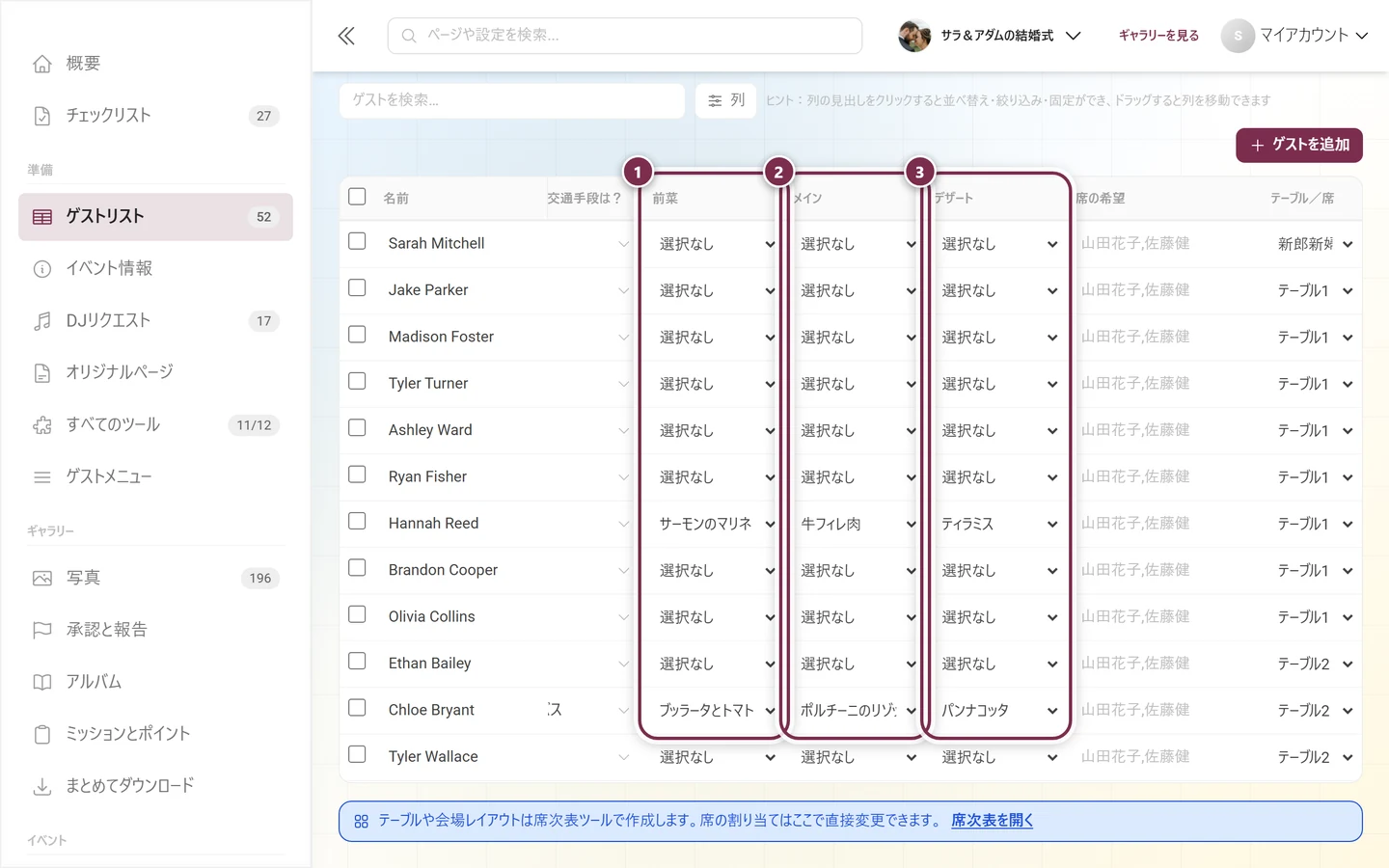Click the 承認と報告 flag icon
The height and width of the screenshot is (868, 1389).
[x=42, y=631]
